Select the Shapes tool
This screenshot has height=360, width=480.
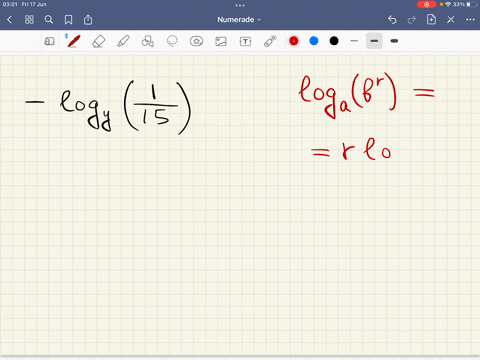coord(148,41)
